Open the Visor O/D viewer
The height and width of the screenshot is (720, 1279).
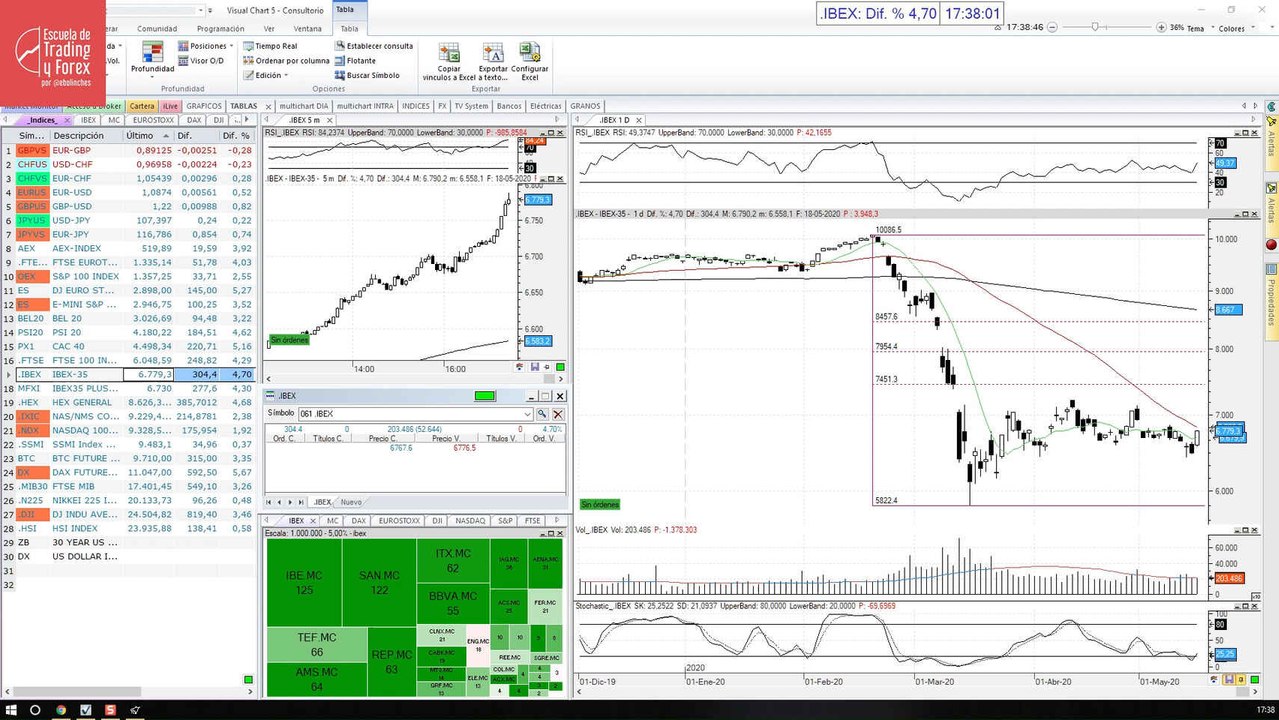[201, 61]
